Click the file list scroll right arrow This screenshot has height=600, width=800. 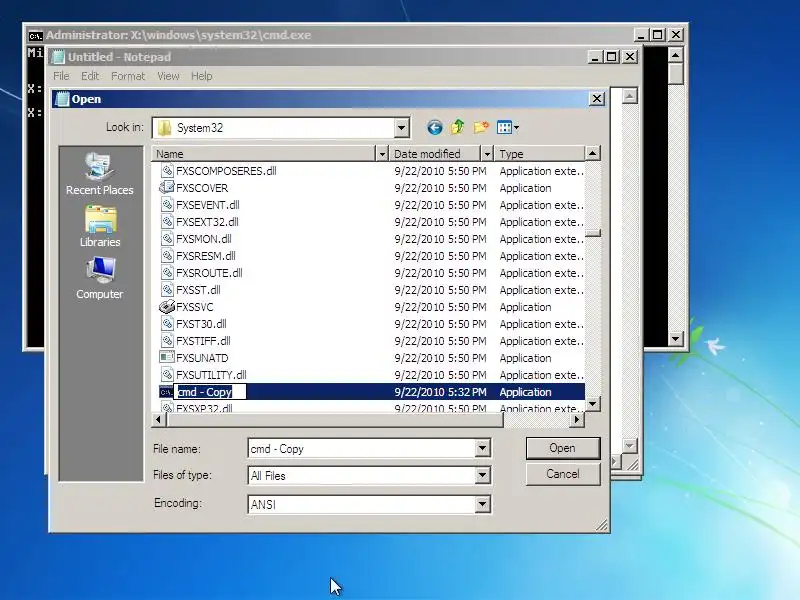577,419
